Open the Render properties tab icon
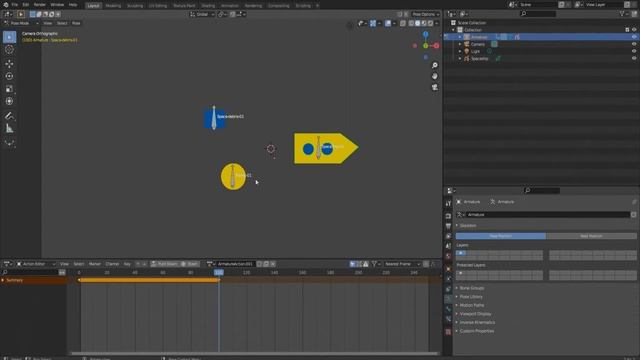This screenshot has height=360, width=640. [x=448, y=216]
